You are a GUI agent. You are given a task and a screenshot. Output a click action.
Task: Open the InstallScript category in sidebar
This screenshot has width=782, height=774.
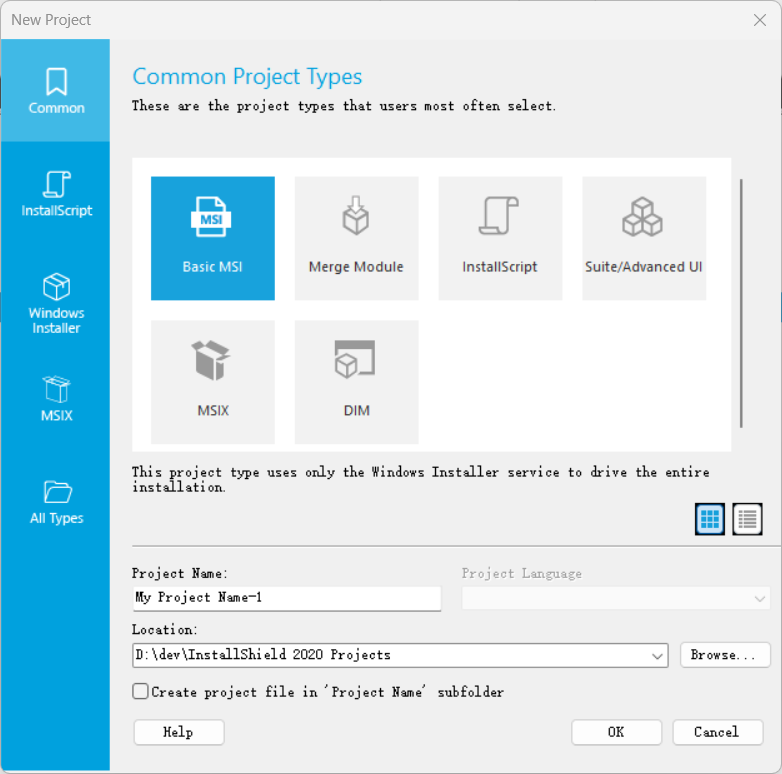(x=56, y=194)
